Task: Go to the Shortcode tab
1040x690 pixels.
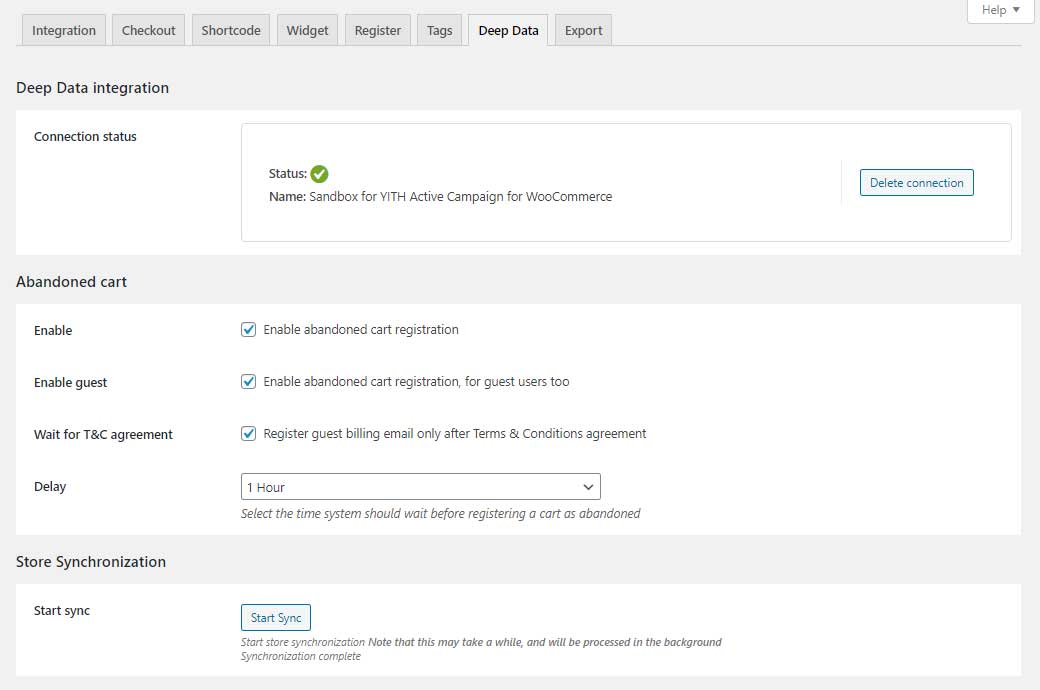Action: (231, 30)
